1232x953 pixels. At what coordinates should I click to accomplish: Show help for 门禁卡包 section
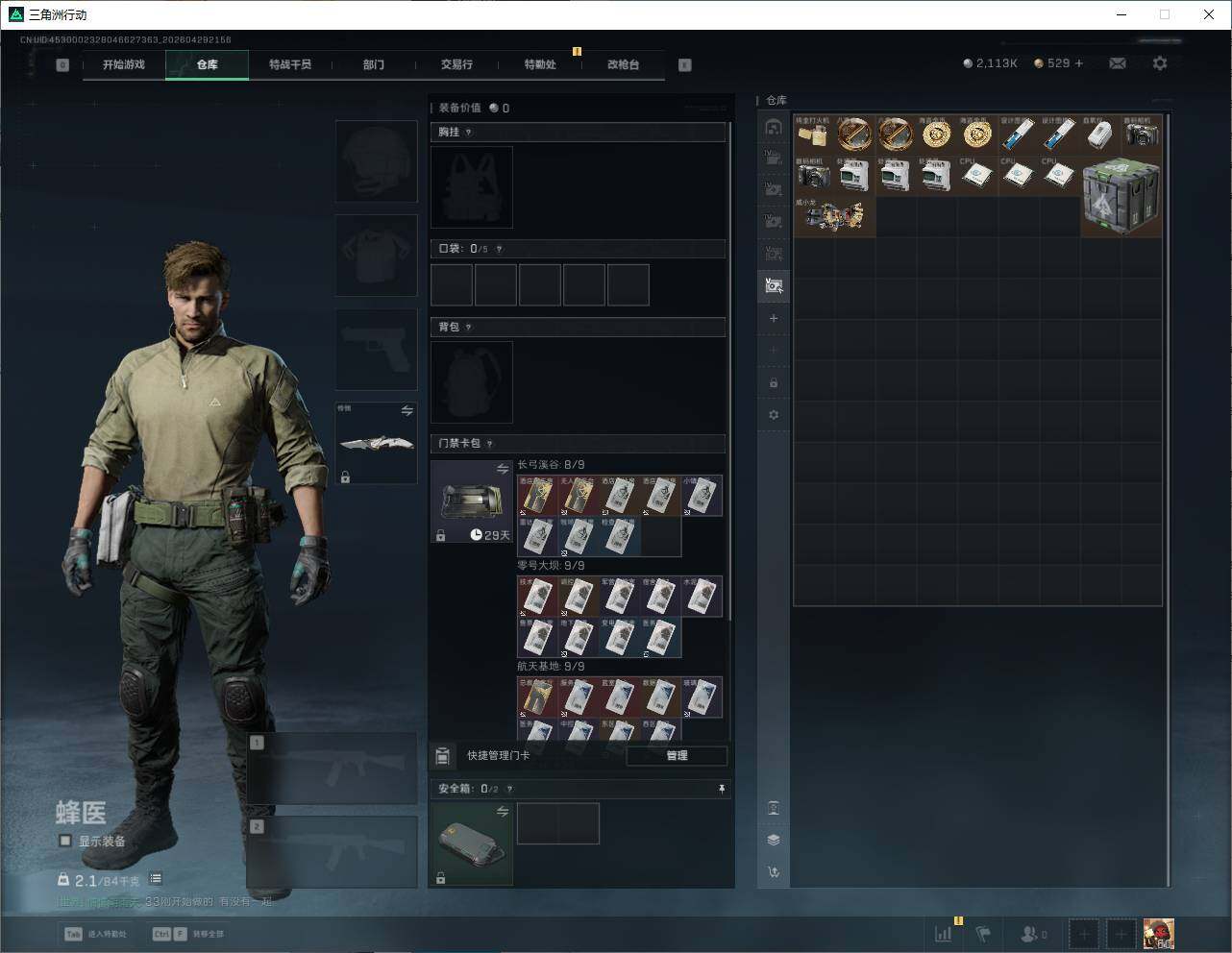point(489,444)
